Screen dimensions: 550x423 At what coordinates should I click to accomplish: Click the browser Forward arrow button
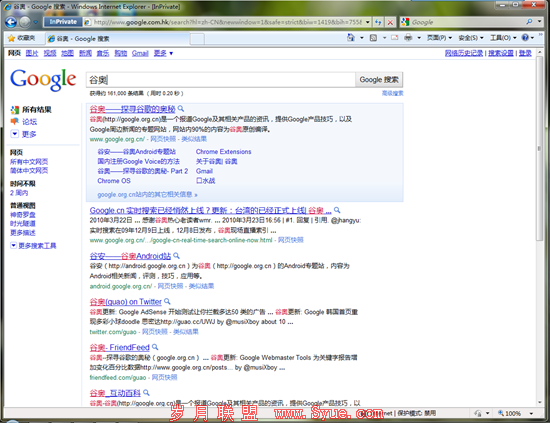[25, 22]
